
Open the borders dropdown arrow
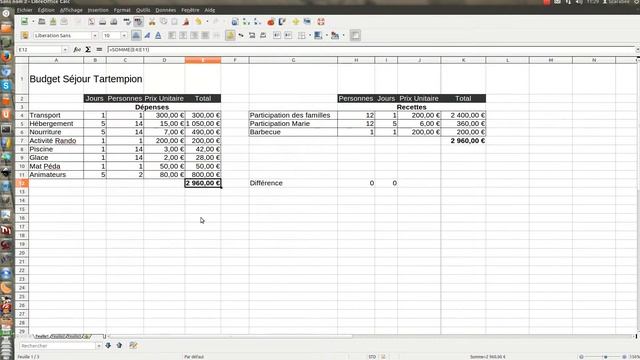(310, 36)
